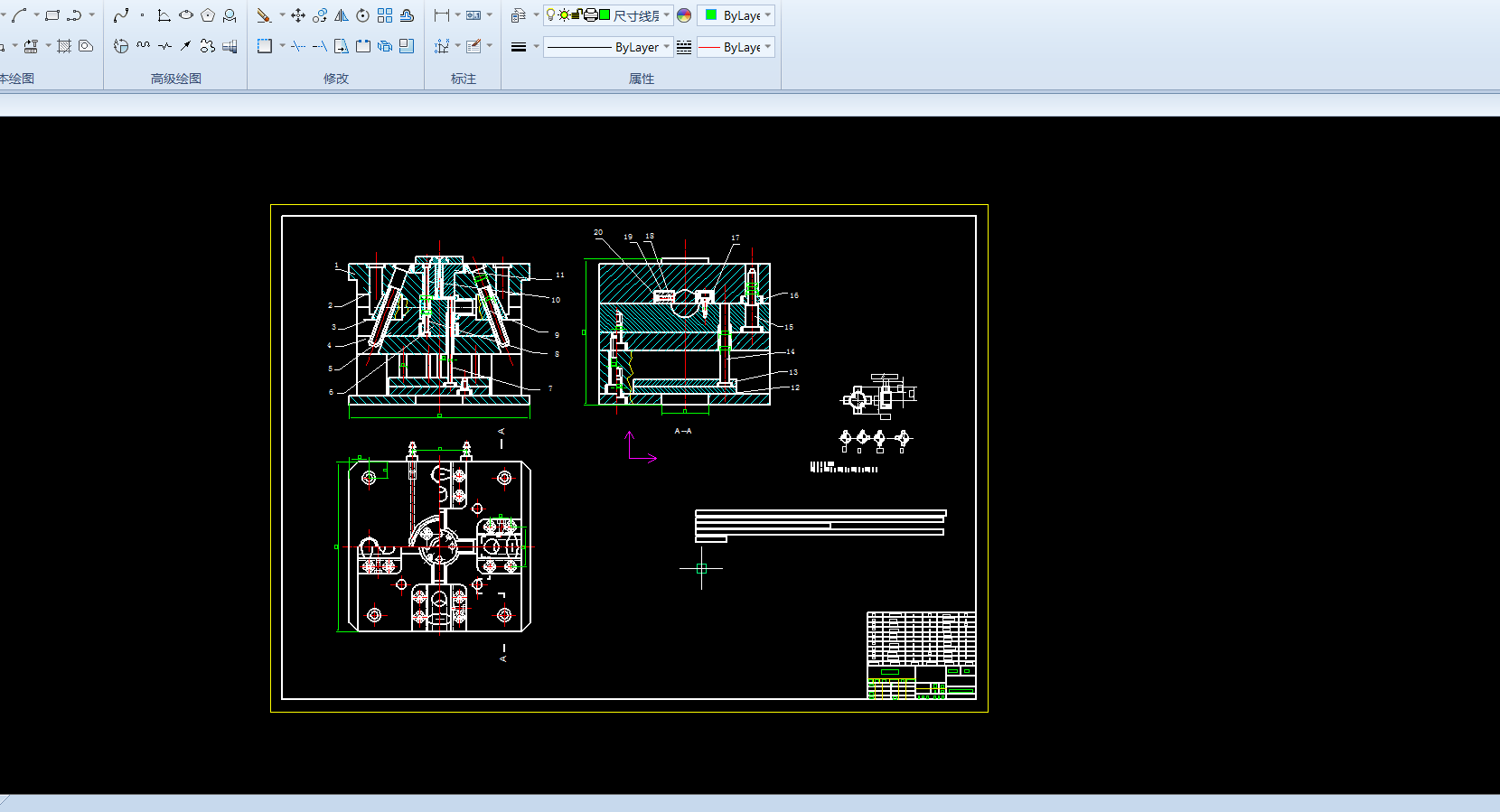The width and height of the screenshot is (1500, 812).
Task: Activate the Move tool in the 修改 panel
Action: point(298,15)
